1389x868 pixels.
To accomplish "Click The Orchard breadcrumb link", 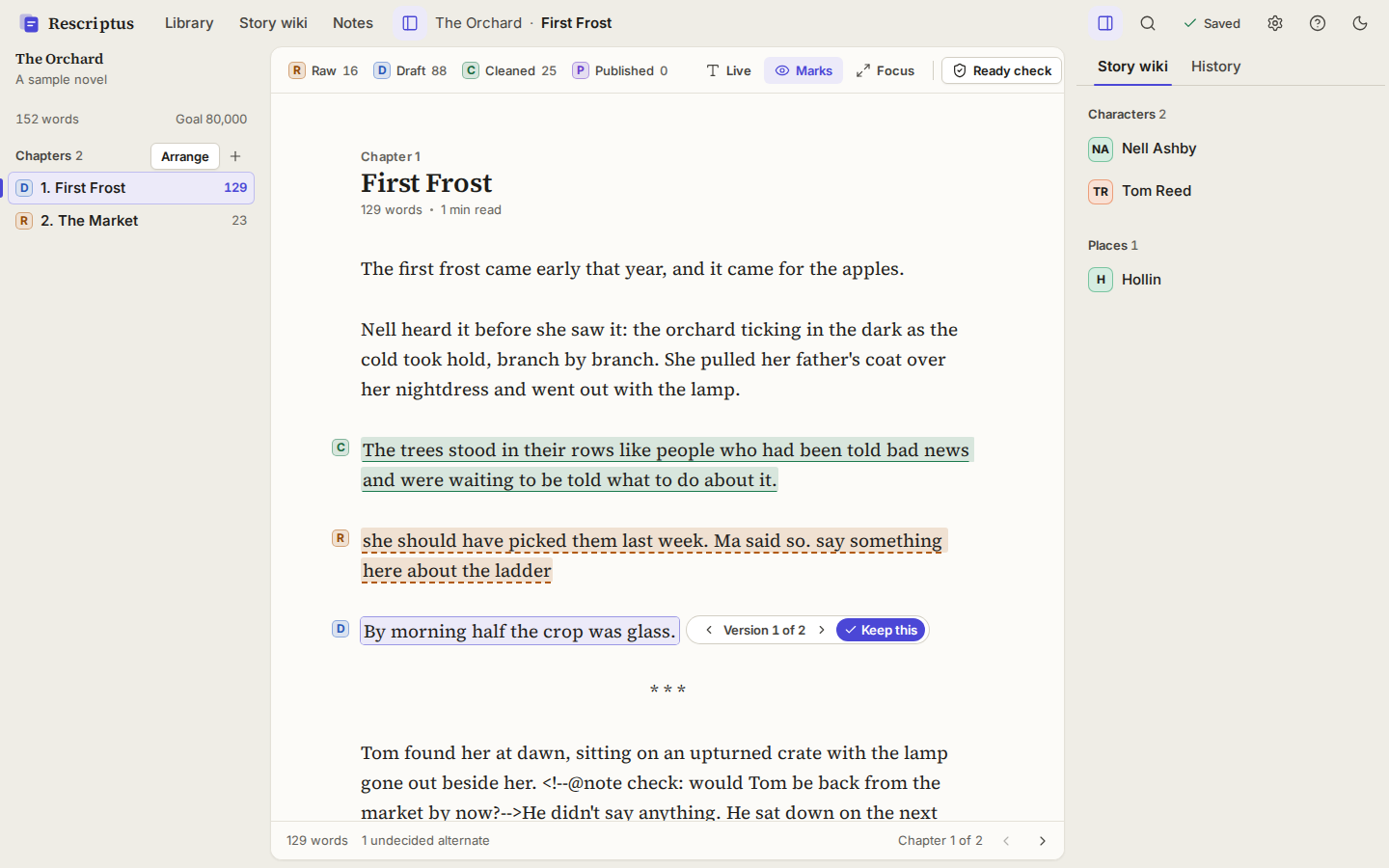I will 478,23.
